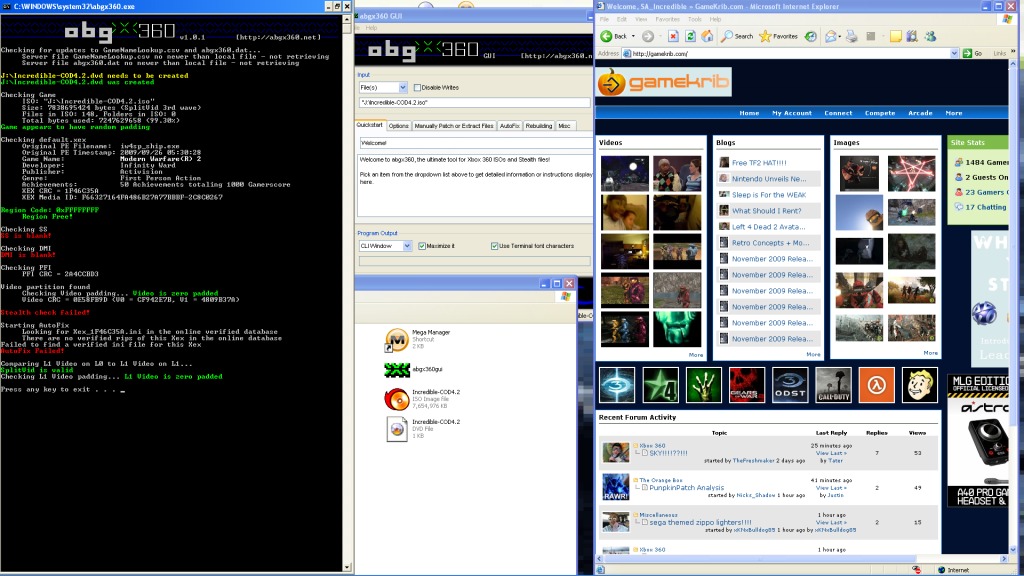Select the abgx360gui file icon
Screen dimensions: 1024x576
(396, 370)
